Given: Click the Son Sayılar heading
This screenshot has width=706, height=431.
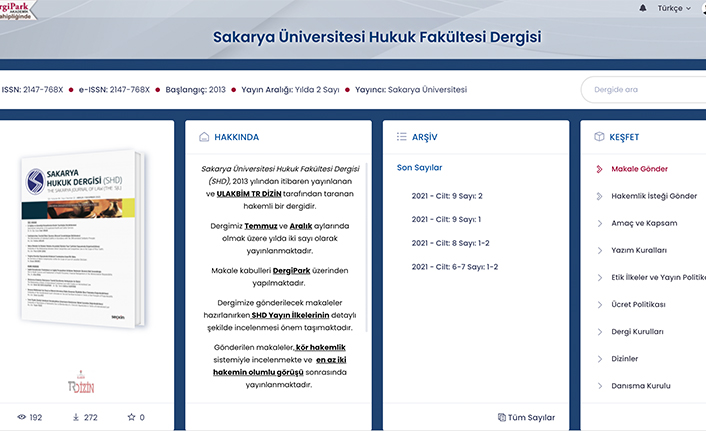Looking at the screenshot, I should (419, 168).
